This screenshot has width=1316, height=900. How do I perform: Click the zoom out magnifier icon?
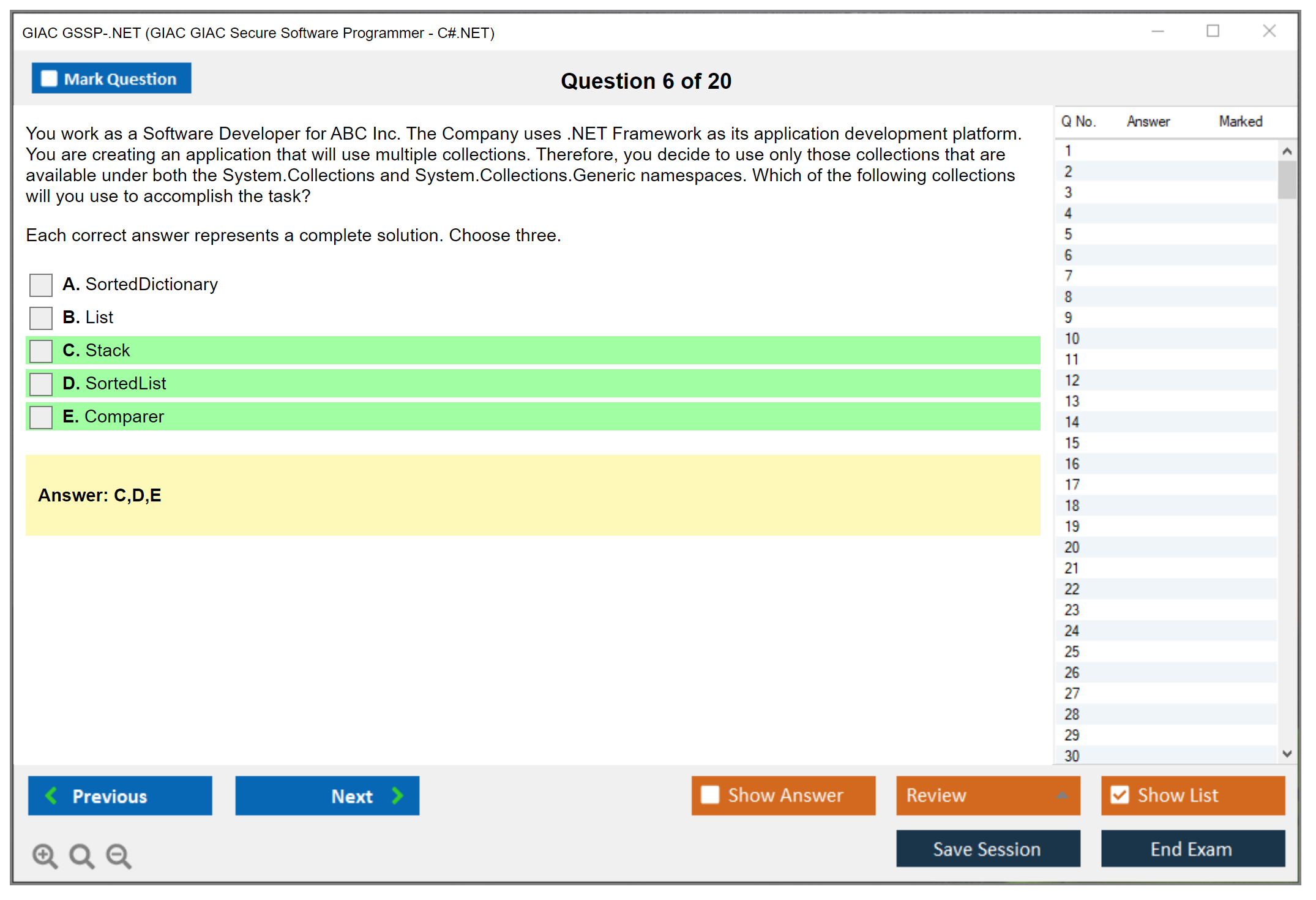coord(118,855)
